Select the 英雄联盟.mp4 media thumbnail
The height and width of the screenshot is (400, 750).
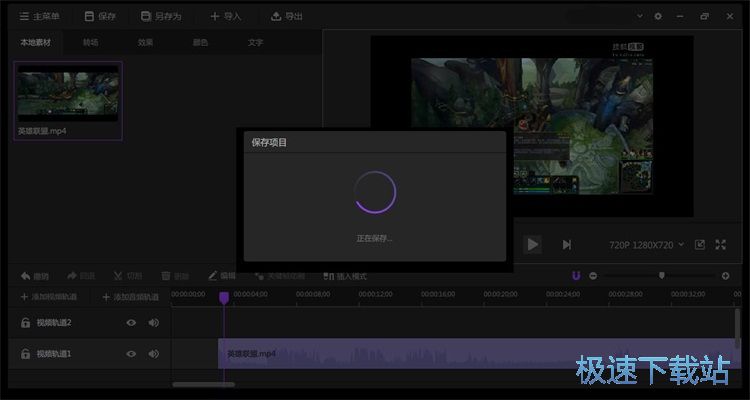68,100
